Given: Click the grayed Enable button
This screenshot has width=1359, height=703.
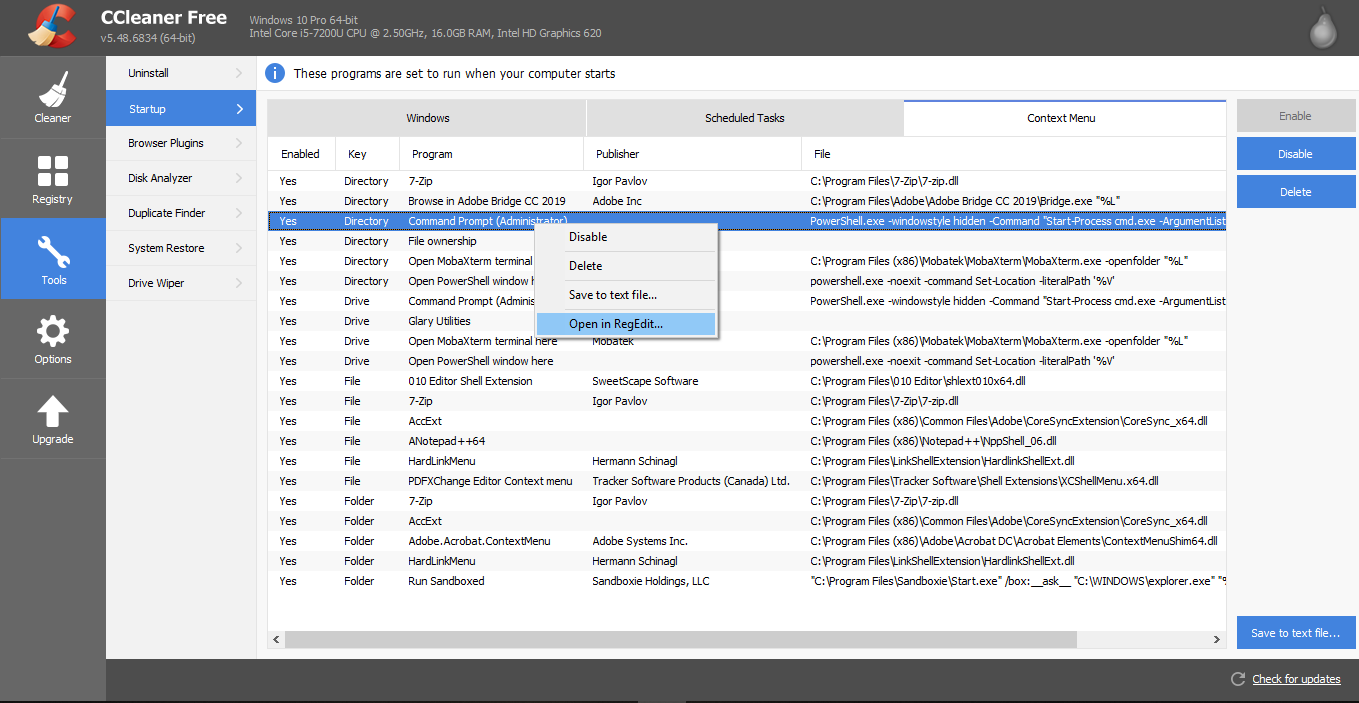Looking at the screenshot, I should click(x=1296, y=116).
